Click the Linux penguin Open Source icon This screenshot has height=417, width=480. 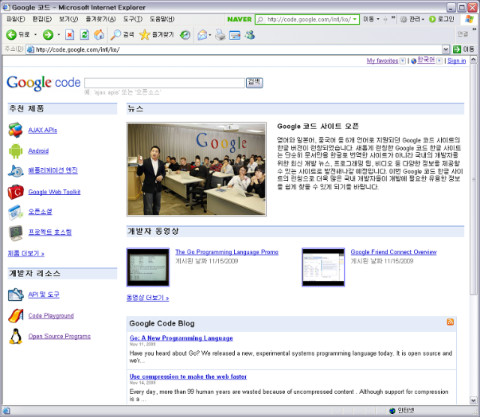(16, 336)
